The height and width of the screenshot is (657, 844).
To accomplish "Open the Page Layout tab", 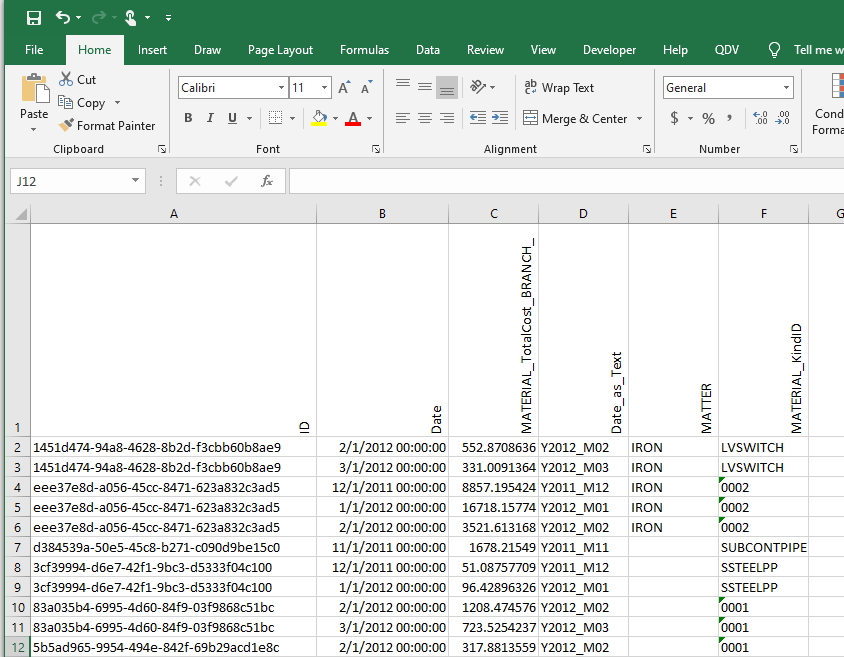I will pos(280,50).
